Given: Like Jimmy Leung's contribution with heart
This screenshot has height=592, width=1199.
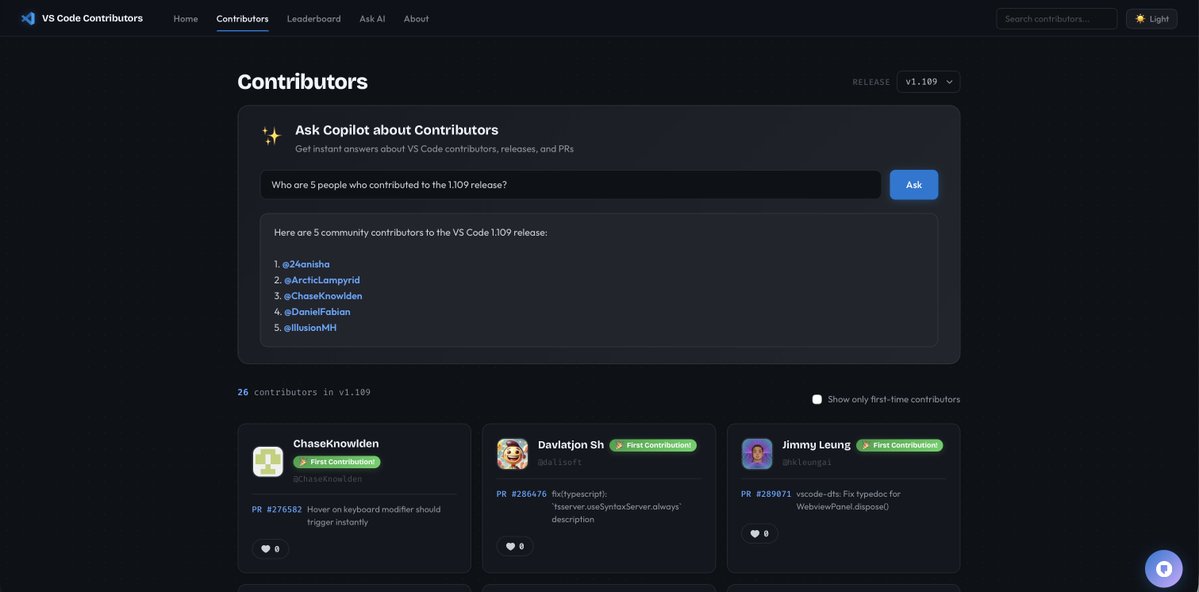Looking at the screenshot, I should [x=759, y=534].
